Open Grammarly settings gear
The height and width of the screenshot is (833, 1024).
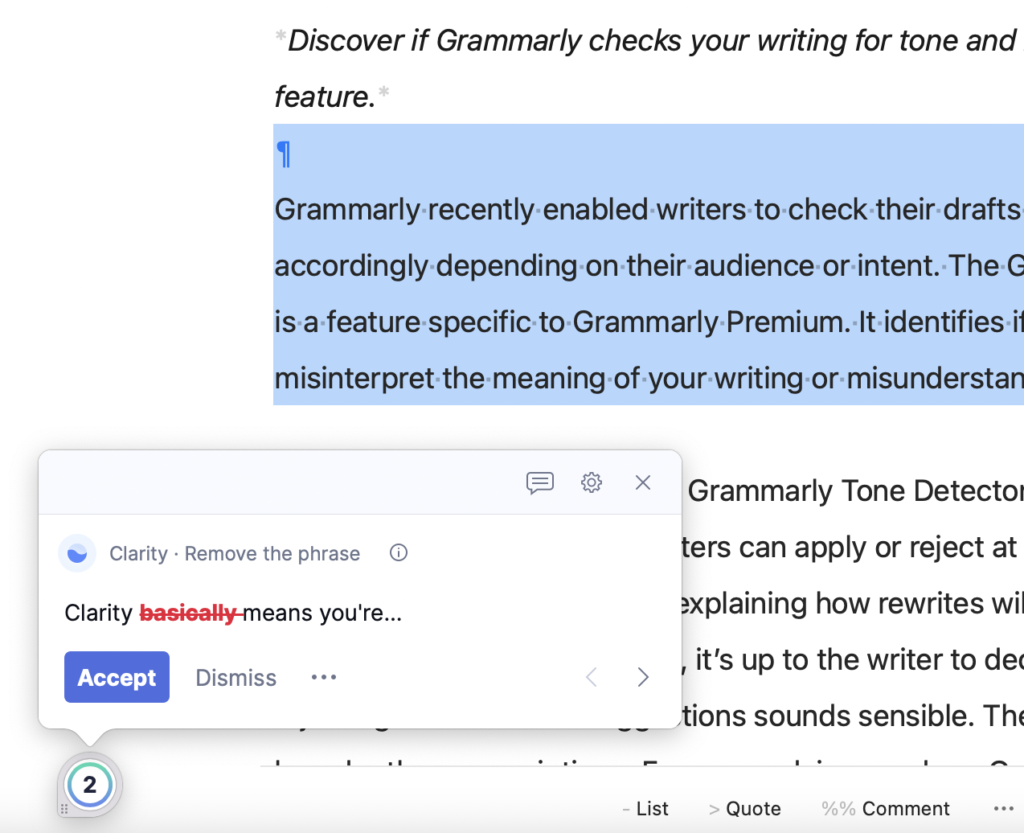(591, 483)
